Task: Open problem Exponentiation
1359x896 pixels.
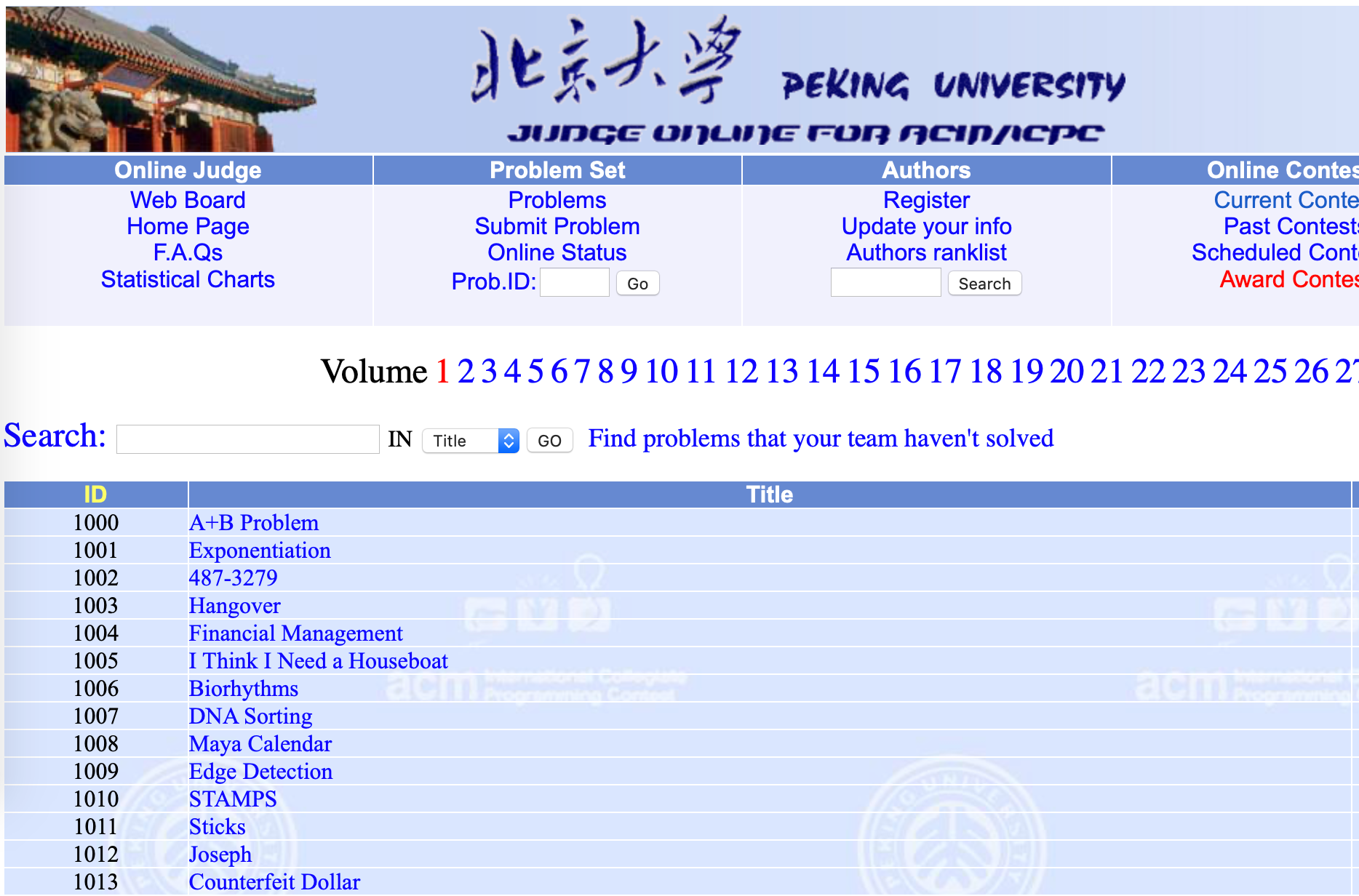Action: click(260, 551)
